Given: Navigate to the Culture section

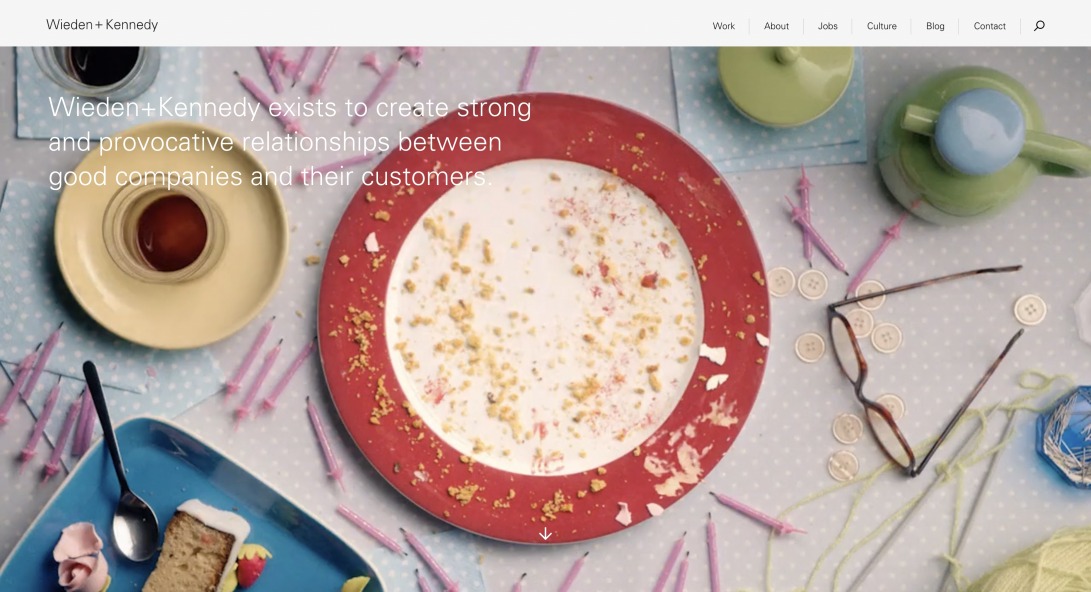Looking at the screenshot, I should click(x=882, y=26).
